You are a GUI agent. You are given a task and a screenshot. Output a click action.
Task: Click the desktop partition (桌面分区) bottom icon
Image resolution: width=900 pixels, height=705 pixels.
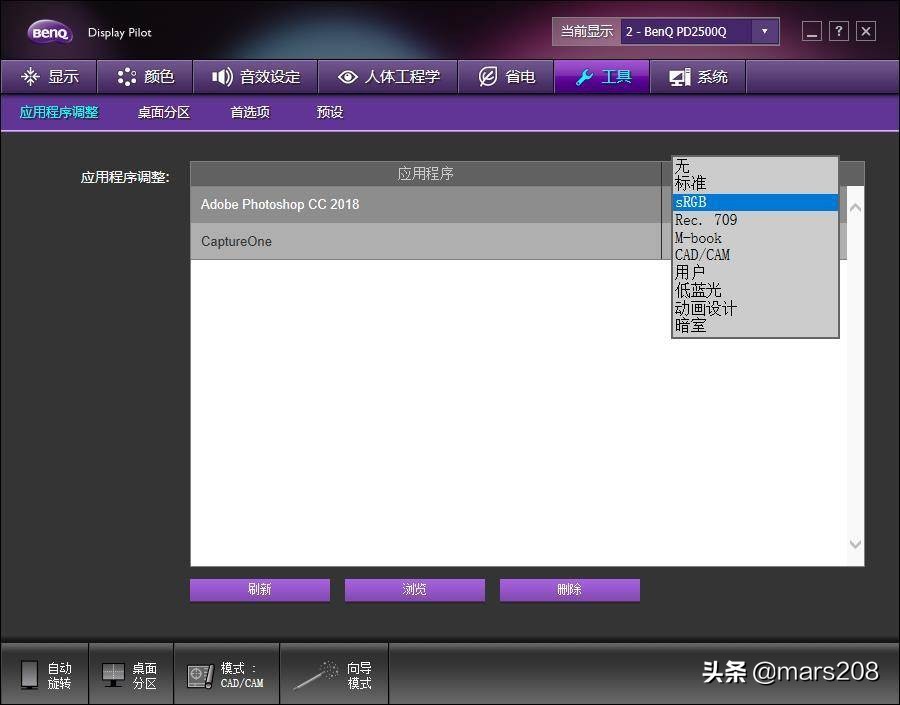tap(113, 675)
